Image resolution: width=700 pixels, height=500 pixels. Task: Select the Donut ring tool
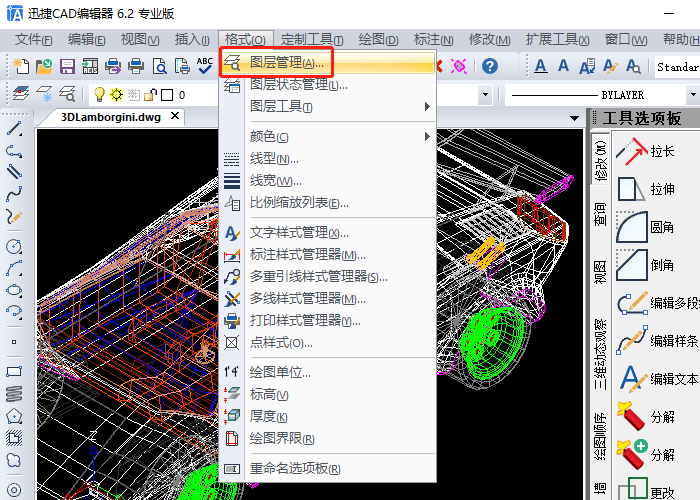point(14,490)
